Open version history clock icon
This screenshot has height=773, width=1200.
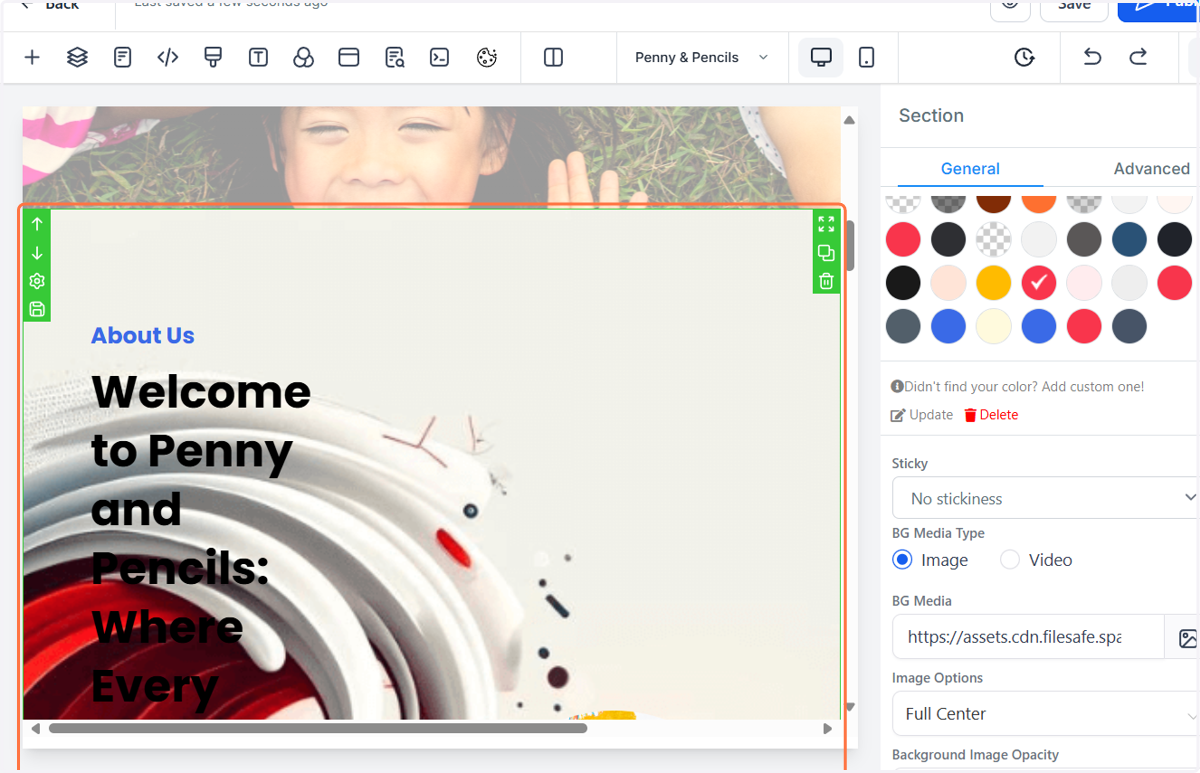coord(1024,58)
